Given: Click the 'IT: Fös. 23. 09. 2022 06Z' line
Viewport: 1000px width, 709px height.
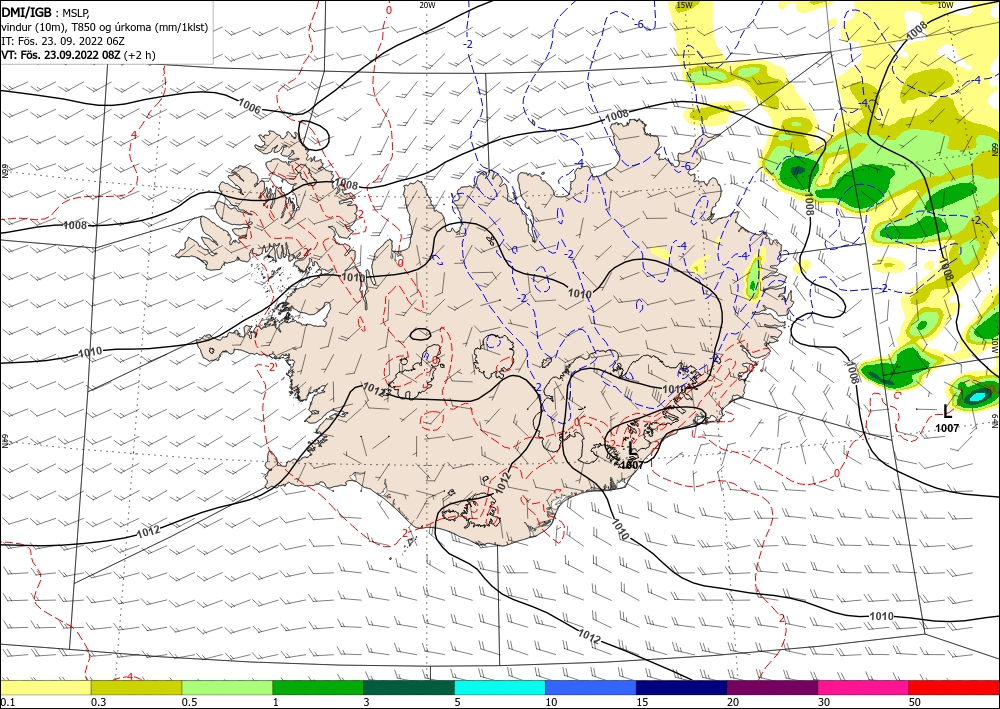Looking at the screenshot, I should click(62, 41).
